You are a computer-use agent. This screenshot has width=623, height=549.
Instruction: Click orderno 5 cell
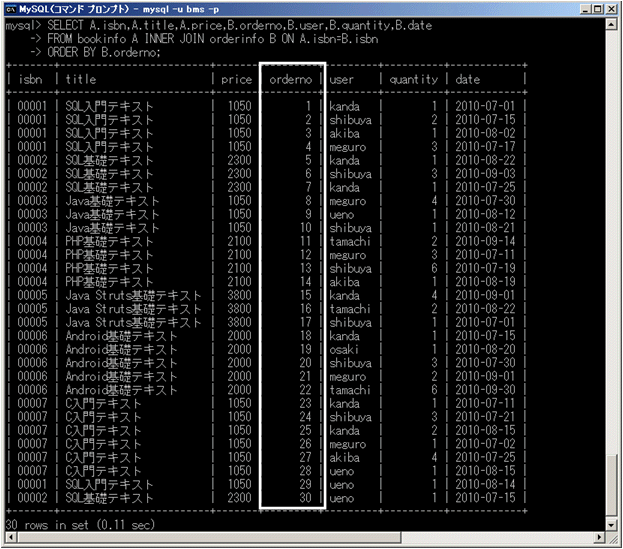click(x=308, y=160)
